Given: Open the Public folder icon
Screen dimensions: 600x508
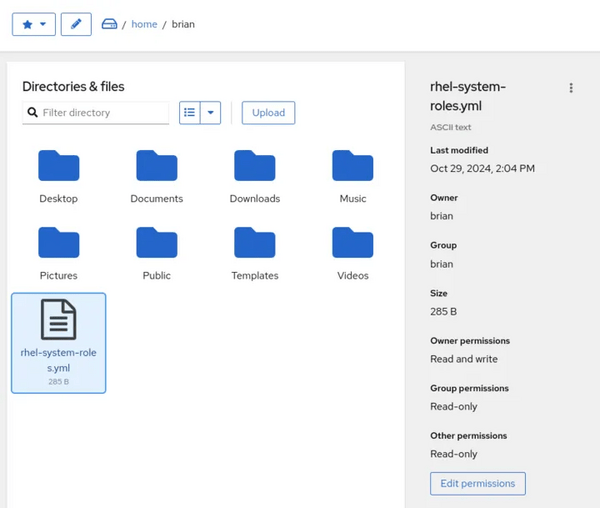Looking at the screenshot, I should click(x=156, y=243).
